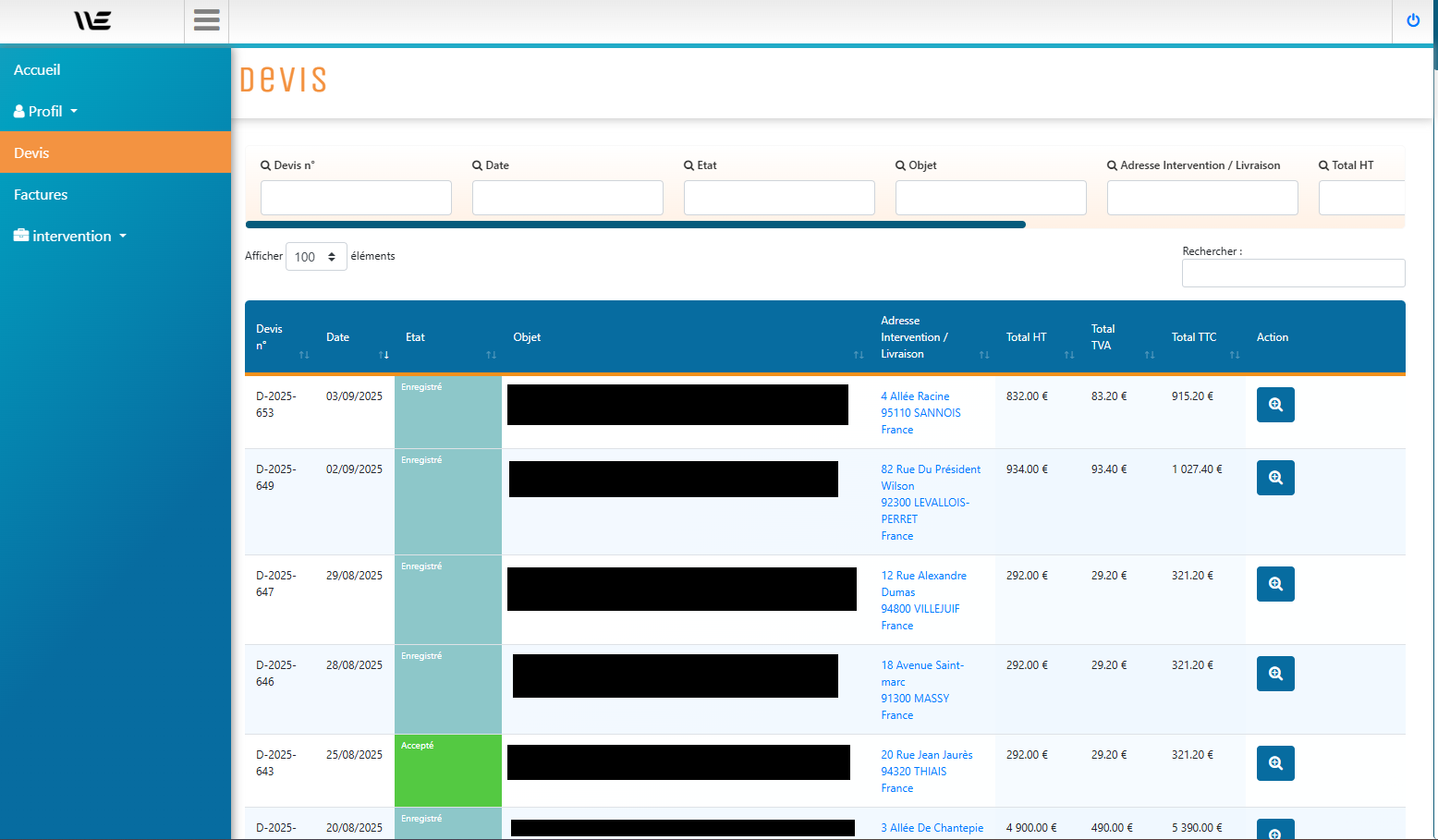Click the power logout icon
Viewport: 1438px width, 840px height.
point(1412,20)
